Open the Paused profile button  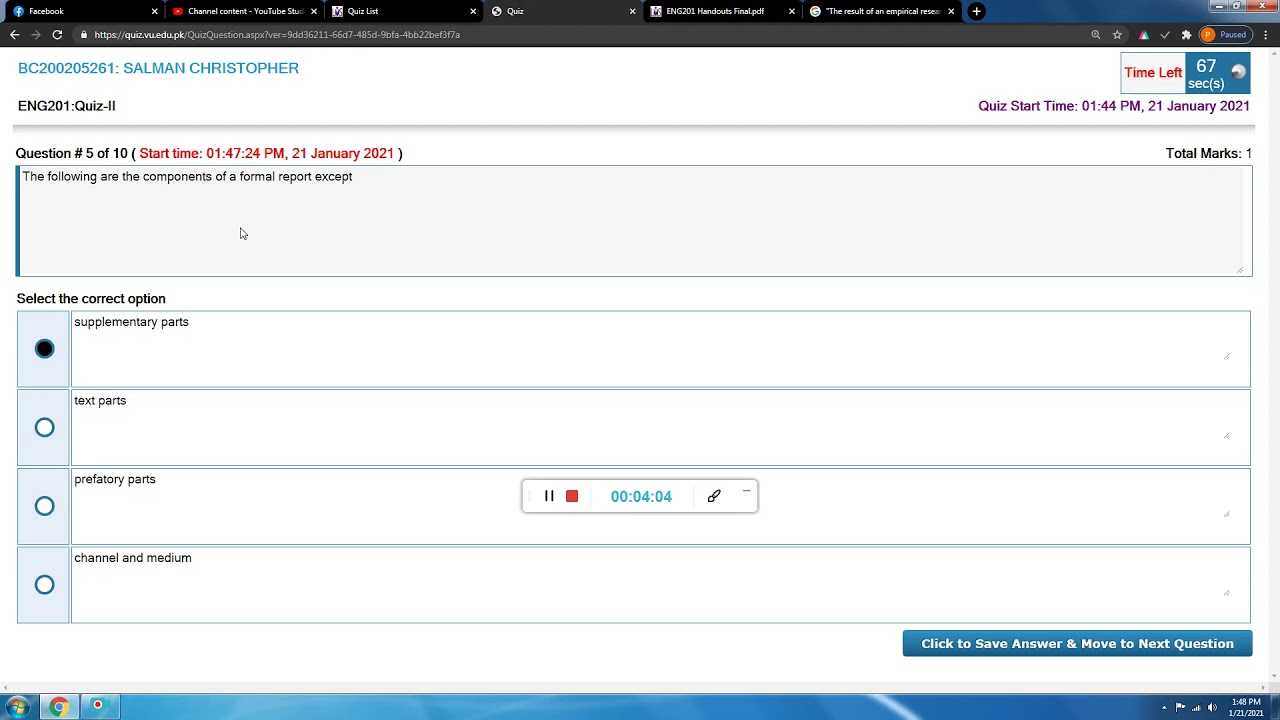coord(1225,34)
